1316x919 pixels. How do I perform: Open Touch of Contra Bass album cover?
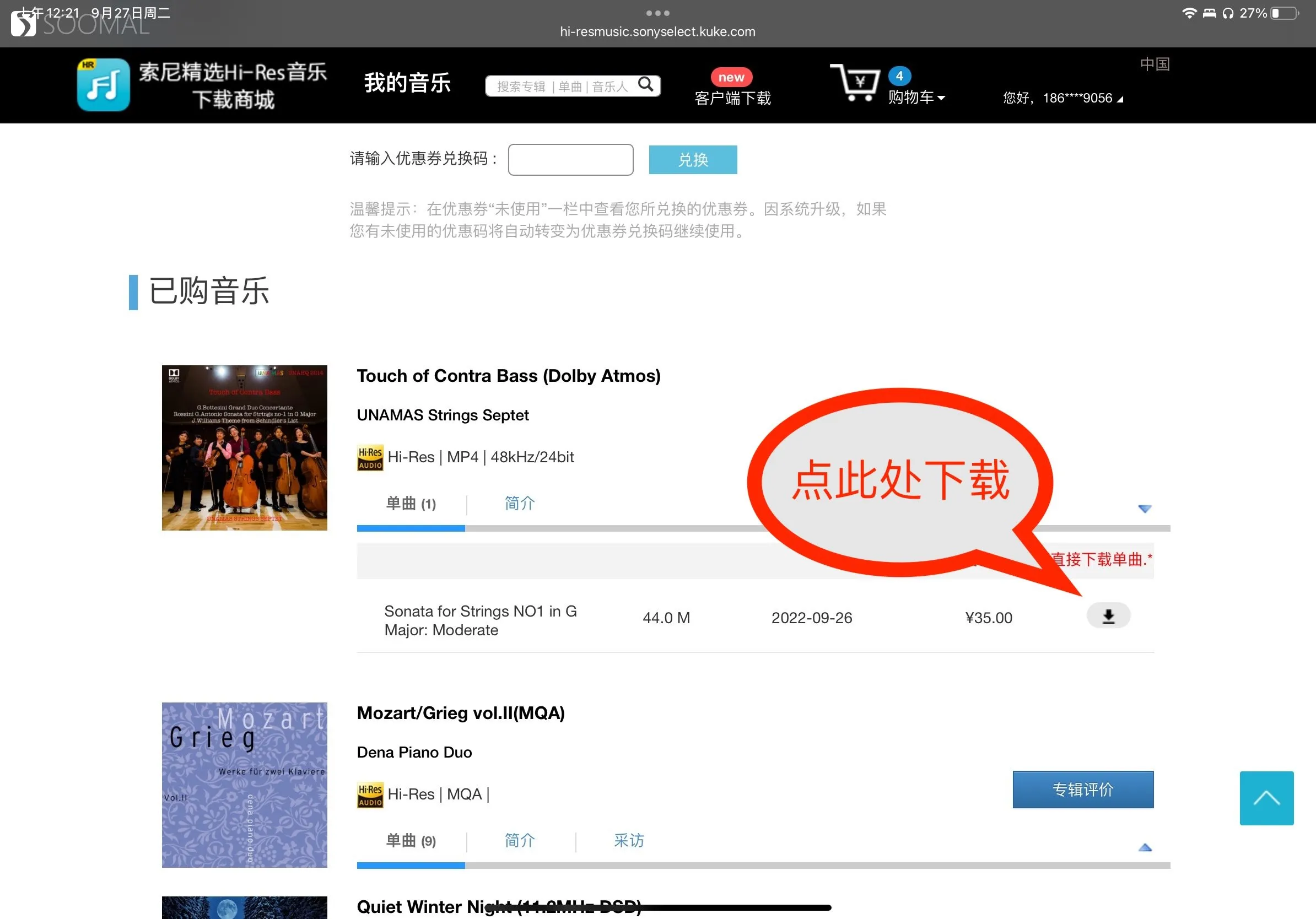(x=244, y=447)
